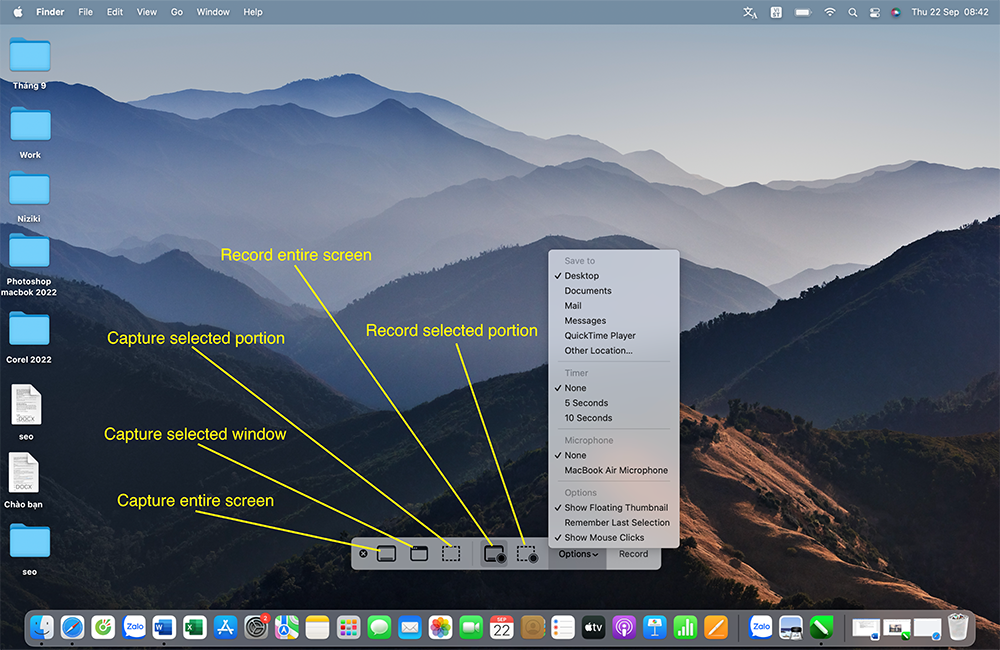
Task: Open Numbers app in Dock
Action: [686, 628]
